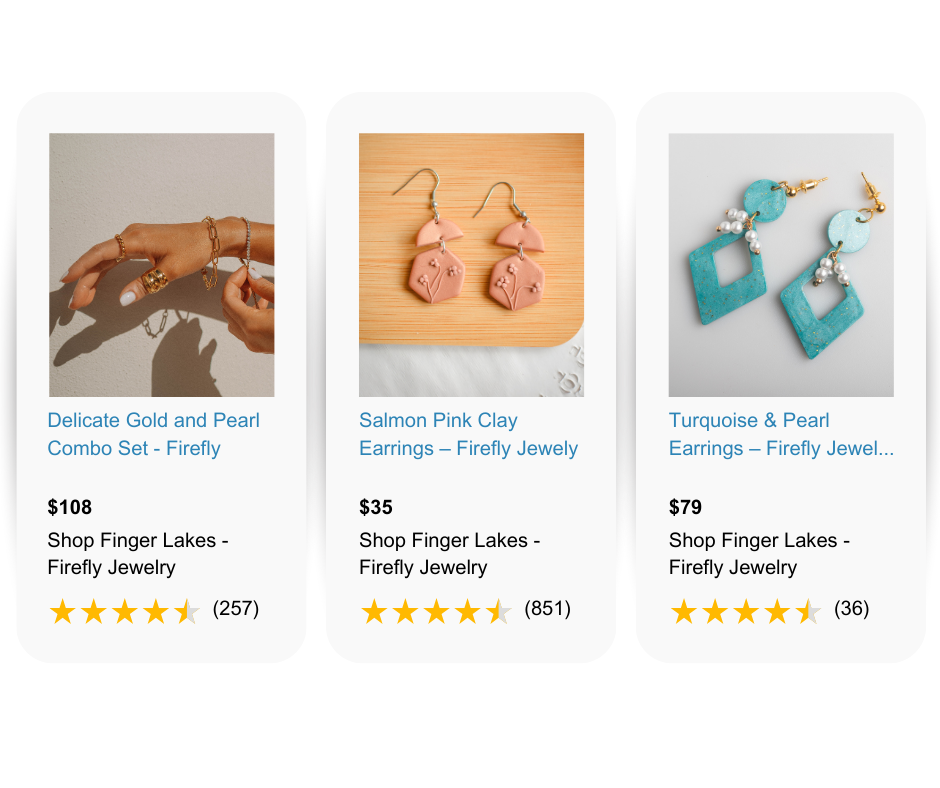Click the $79 price
This screenshot has width=940, height=788.
click(686, 507)
